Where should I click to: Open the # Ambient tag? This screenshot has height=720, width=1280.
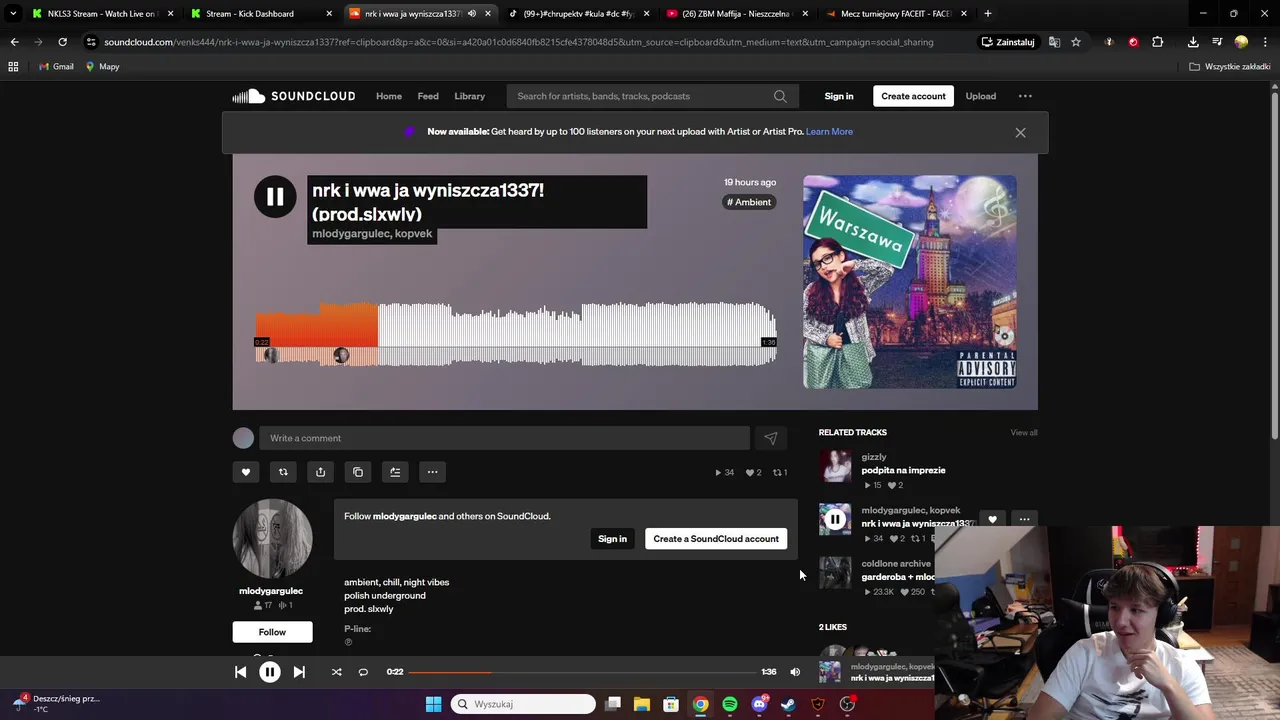pos(749,202)
